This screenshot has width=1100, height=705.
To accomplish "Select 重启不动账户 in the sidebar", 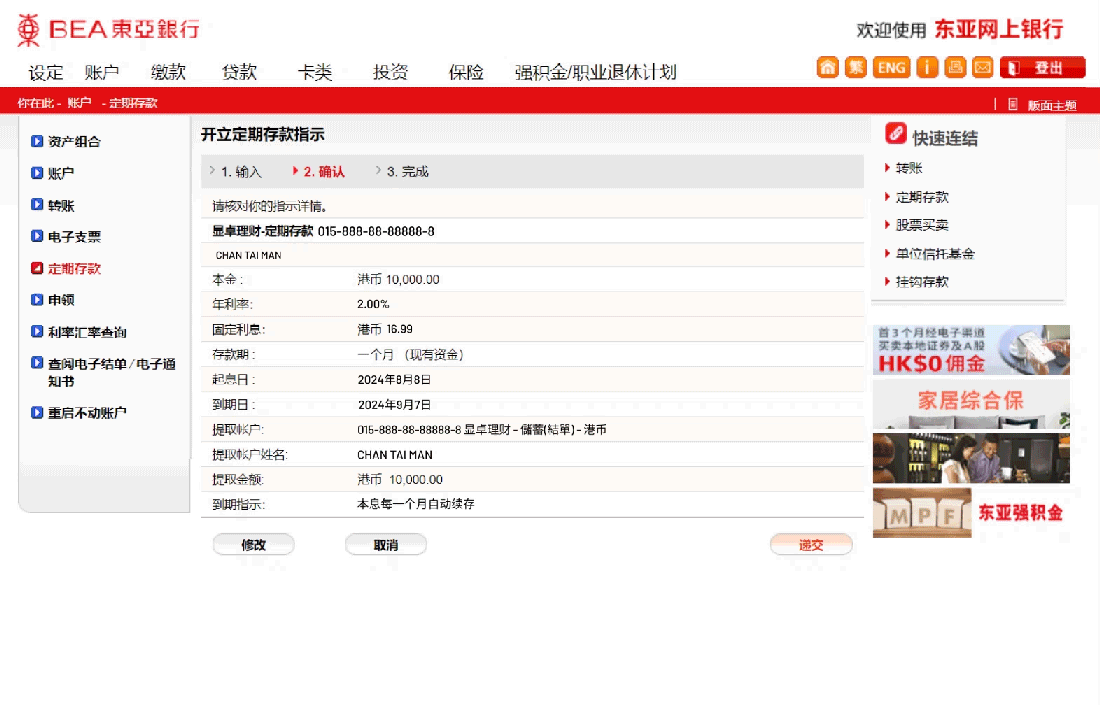I will (x=87, y=413).
